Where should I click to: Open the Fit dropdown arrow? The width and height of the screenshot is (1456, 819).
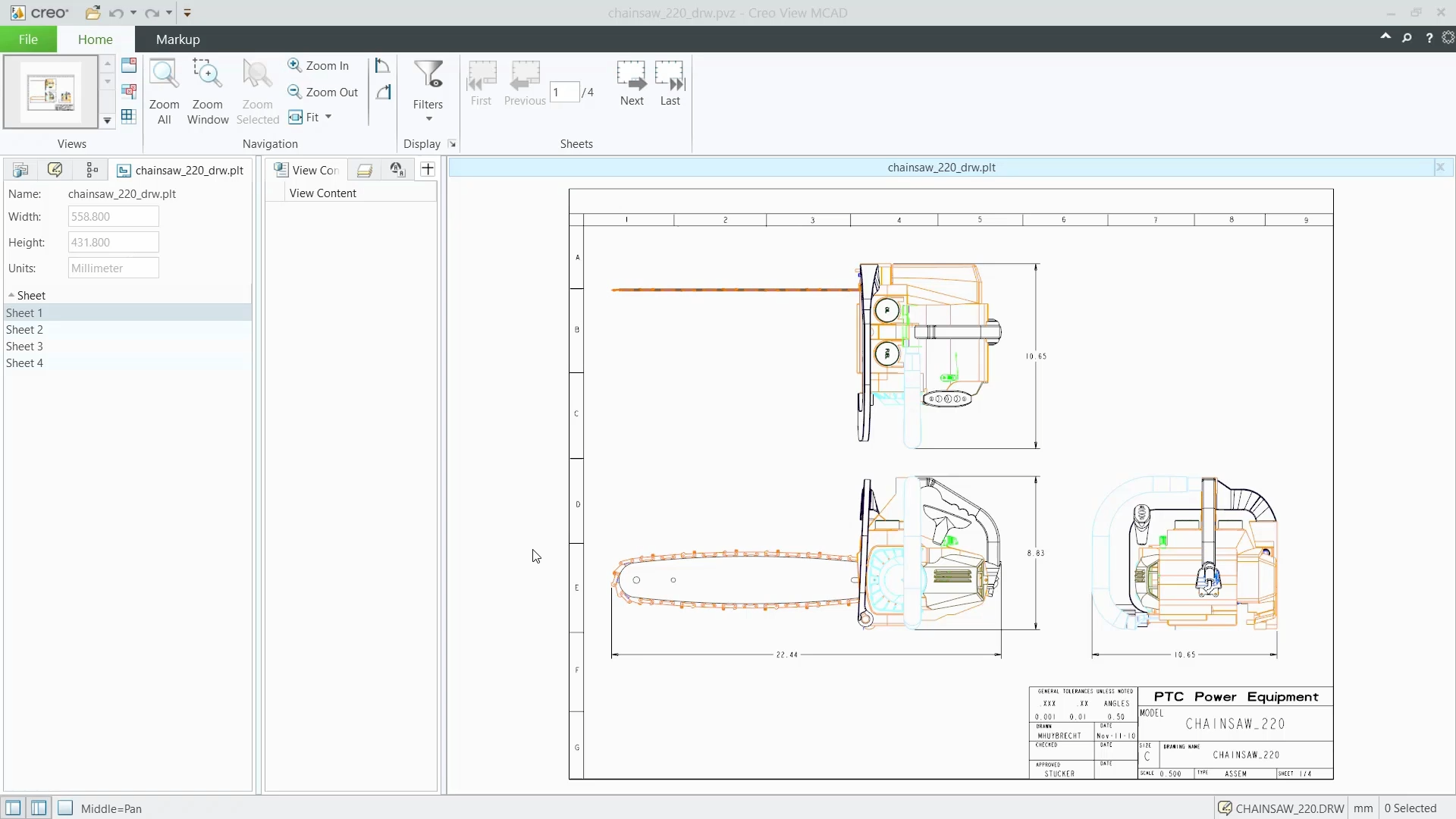[x=328, y=117]
